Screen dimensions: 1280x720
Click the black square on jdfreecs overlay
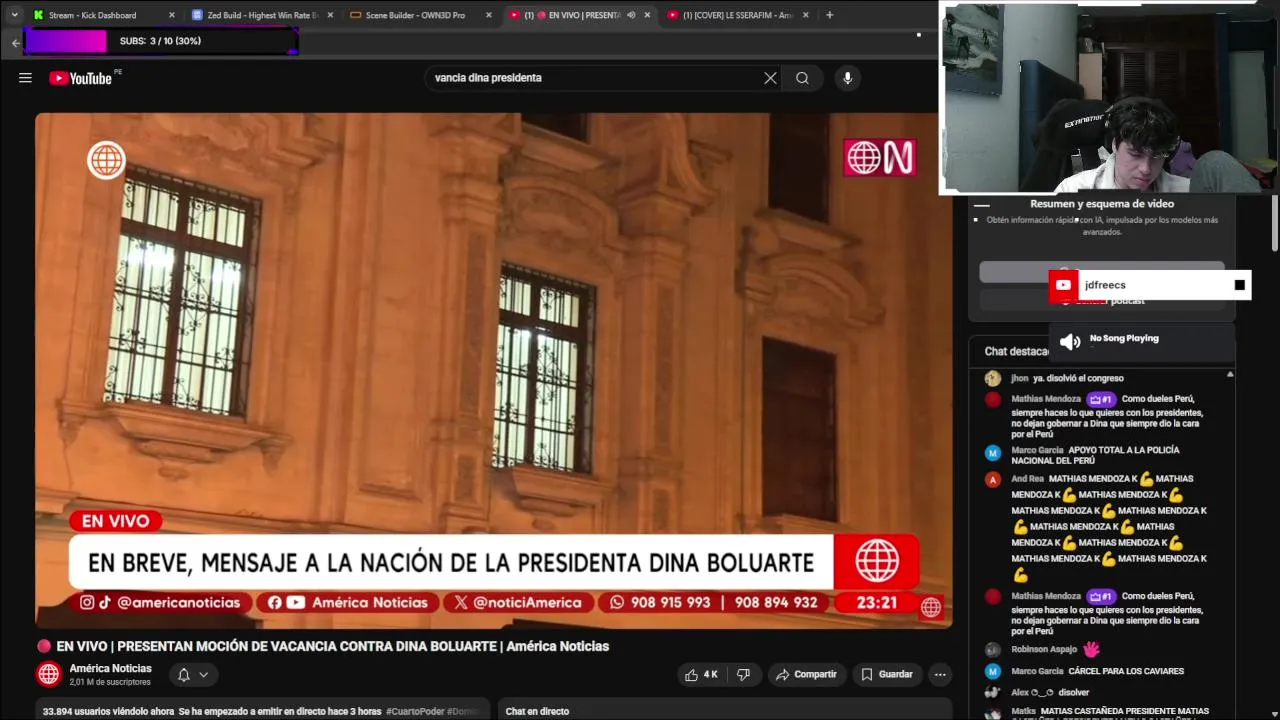click(1240, 285)
